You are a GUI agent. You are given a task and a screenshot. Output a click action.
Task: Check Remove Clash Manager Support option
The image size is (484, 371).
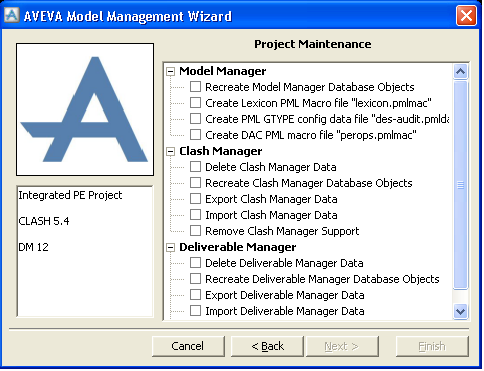195,231
